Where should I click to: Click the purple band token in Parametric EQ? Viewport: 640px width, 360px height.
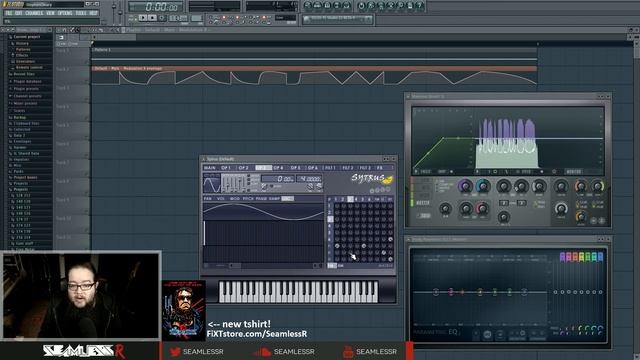[451, 292]
